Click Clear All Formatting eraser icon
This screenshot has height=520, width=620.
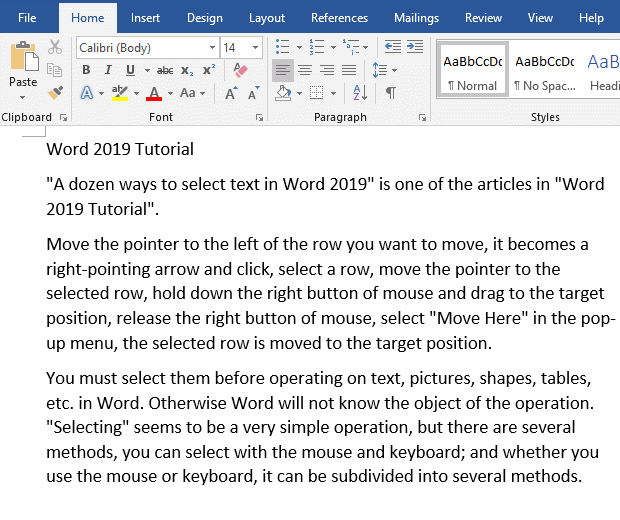click(240, 70)
